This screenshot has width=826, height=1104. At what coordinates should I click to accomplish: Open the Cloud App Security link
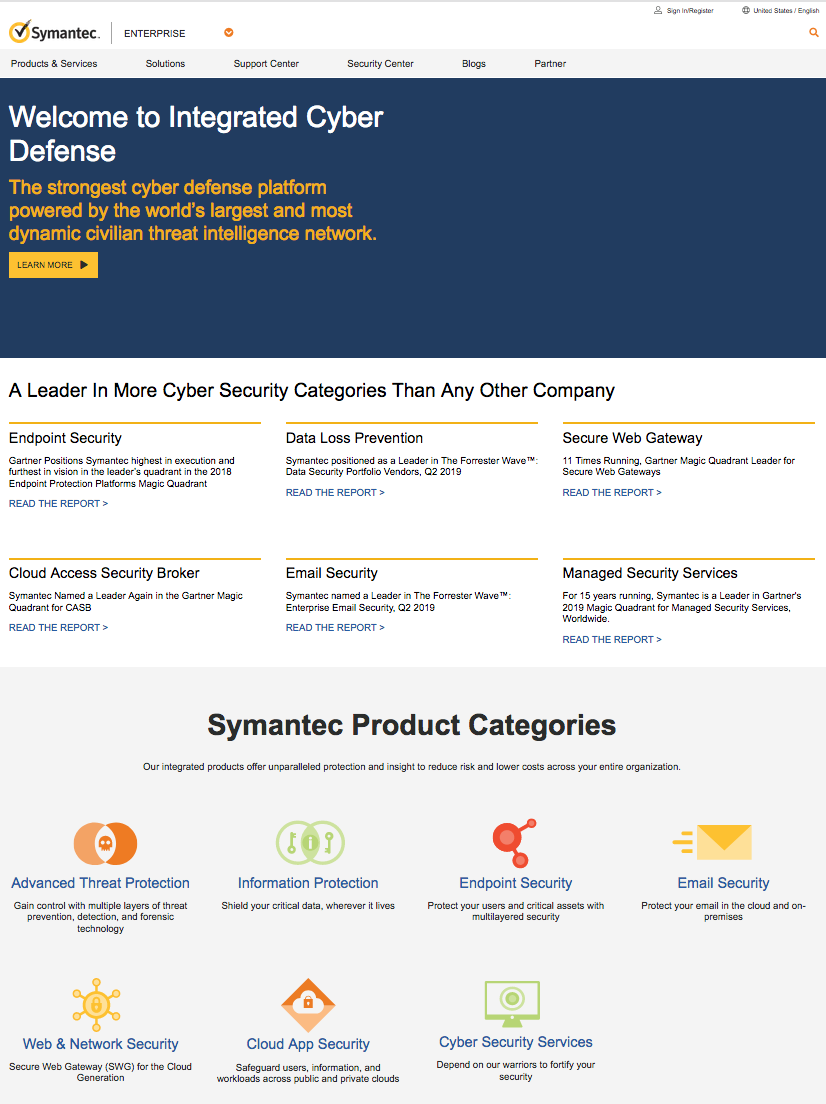[308, 1044]
